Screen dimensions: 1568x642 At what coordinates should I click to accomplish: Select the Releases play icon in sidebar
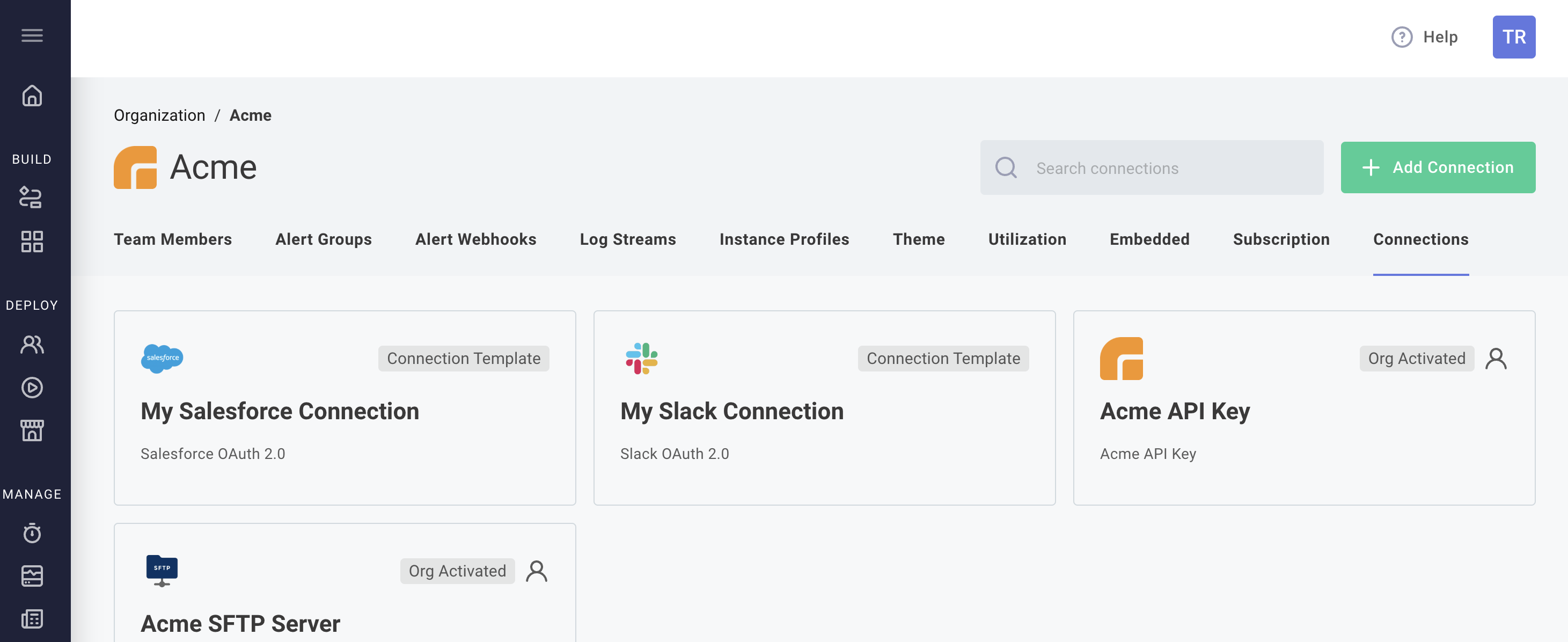coord(32,388)
